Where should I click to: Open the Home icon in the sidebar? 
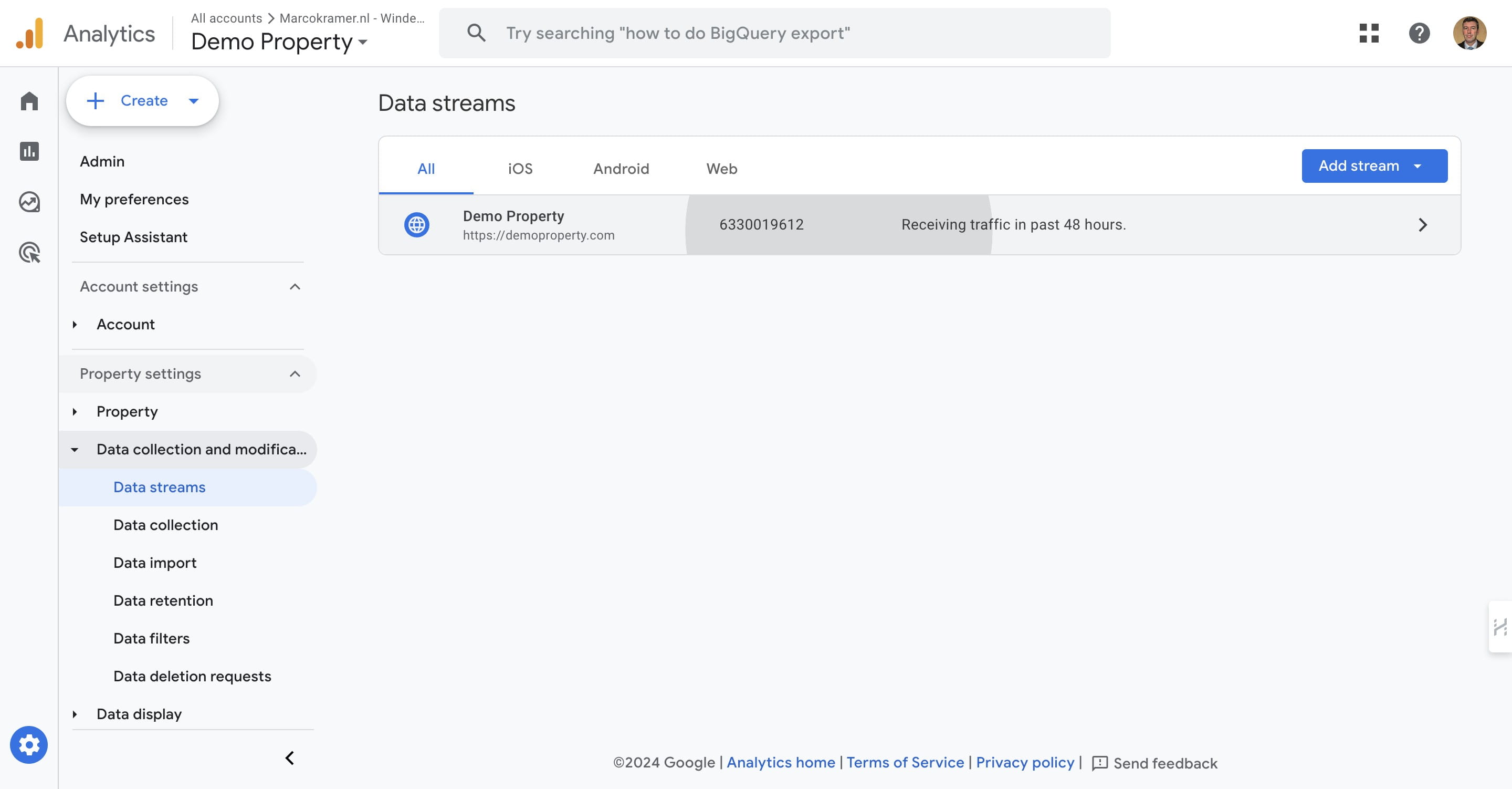click(29, 101)
